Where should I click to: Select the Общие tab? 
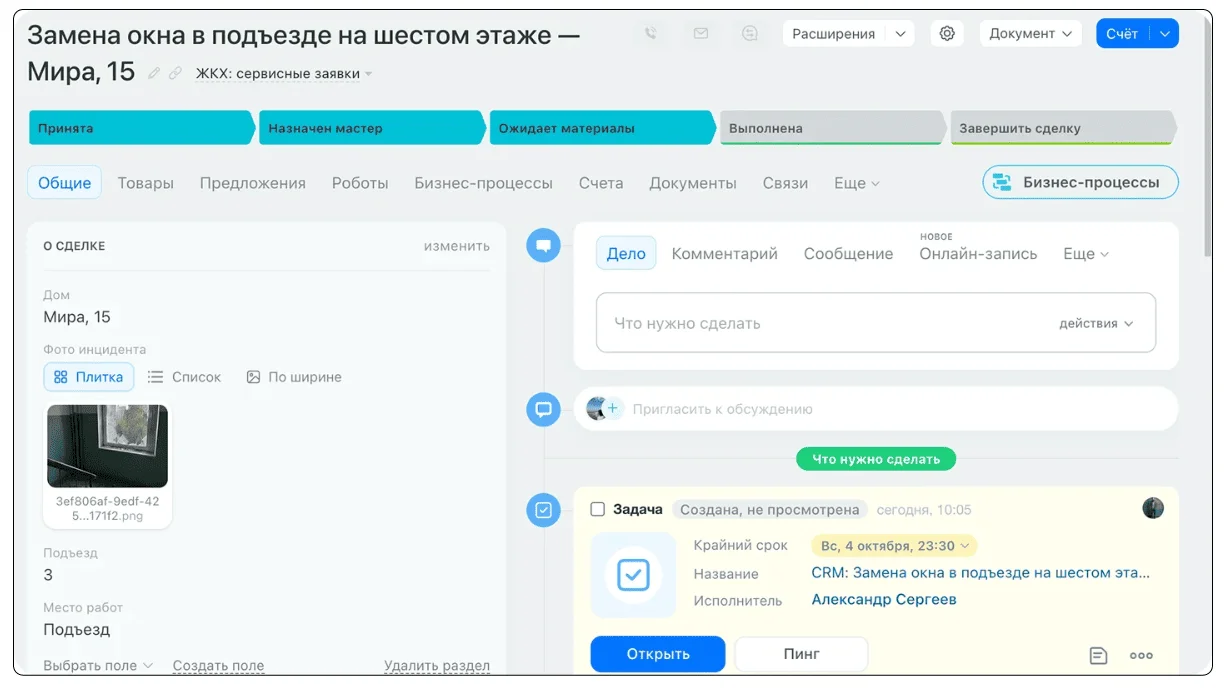tap(65, 183)
